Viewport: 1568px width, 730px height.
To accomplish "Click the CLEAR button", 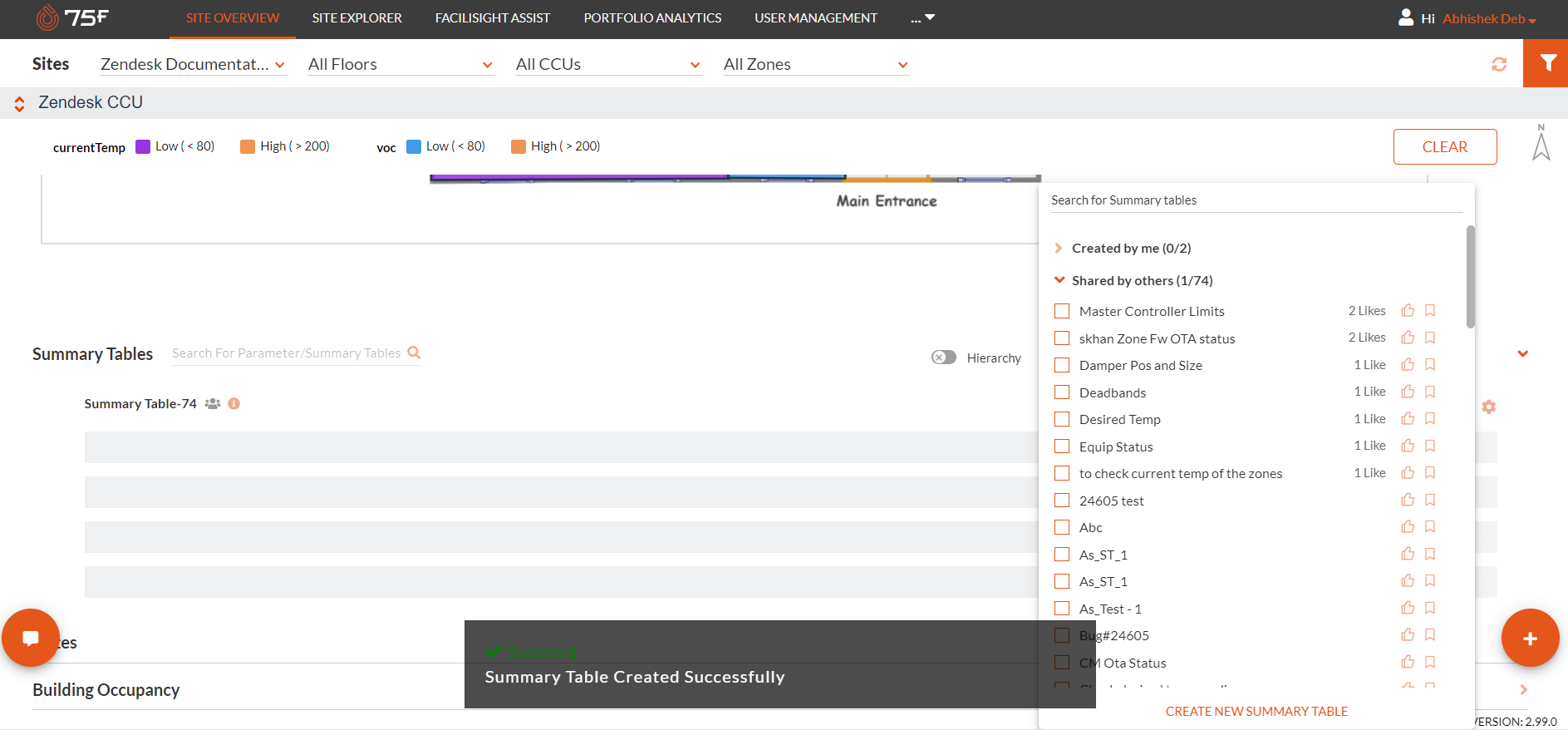I will (1445, 146).
